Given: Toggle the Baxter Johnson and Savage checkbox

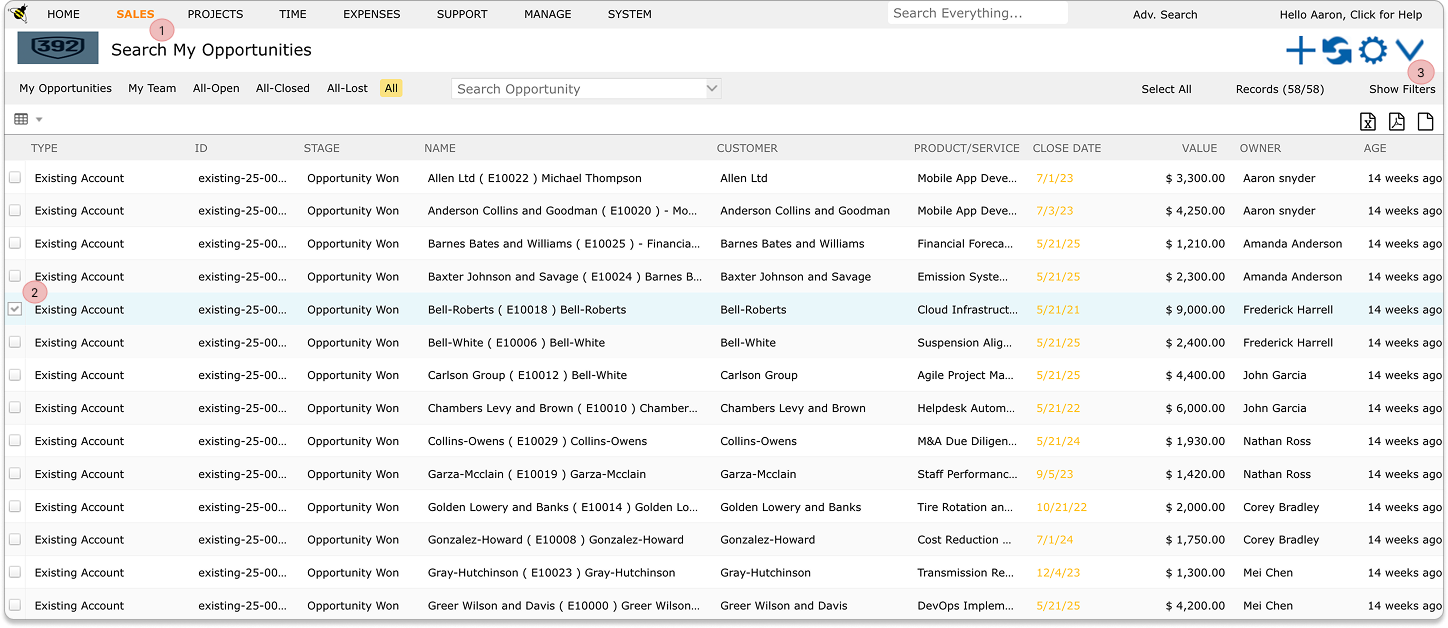Looking at the screenshot, I should [15, 276].
